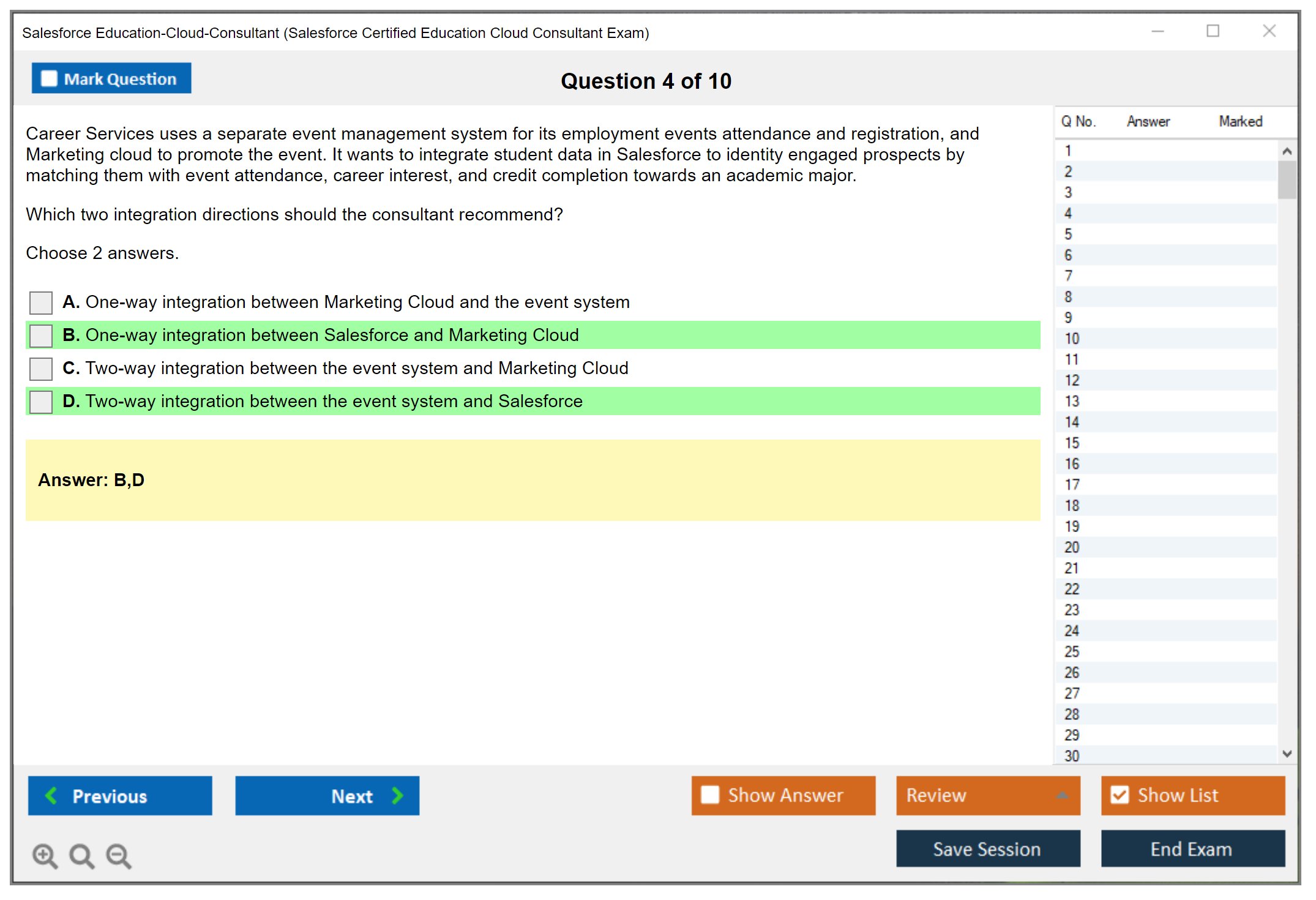The height and width of the screenshot is (900, 1316).
Task: Enable the Show Answer checkbox
Action: (x=710, y=795)
